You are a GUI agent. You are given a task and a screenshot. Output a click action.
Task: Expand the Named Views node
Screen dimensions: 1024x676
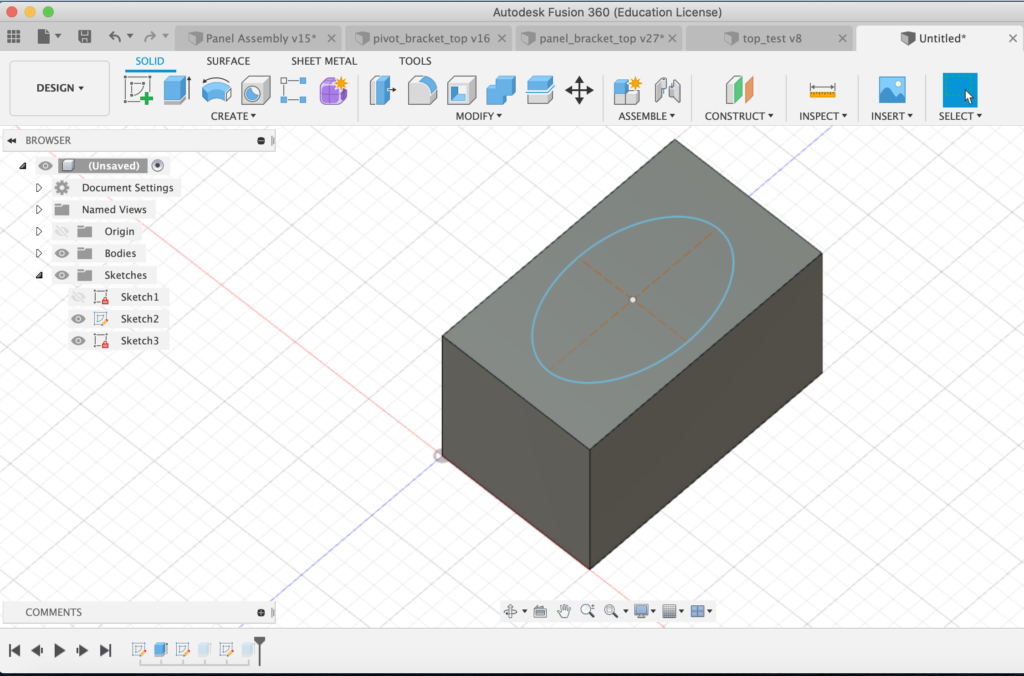pyautogui.click(x=39, y=210)
